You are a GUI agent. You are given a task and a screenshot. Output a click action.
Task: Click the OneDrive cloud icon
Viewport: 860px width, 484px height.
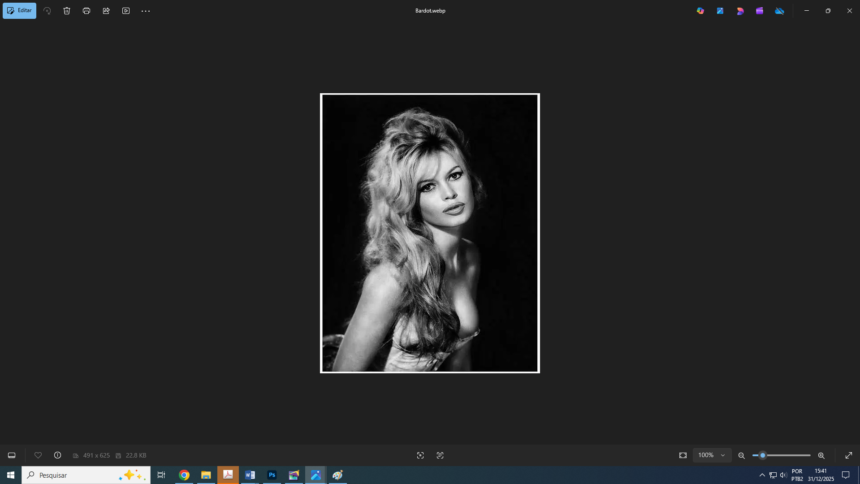[x=779, y=10]
